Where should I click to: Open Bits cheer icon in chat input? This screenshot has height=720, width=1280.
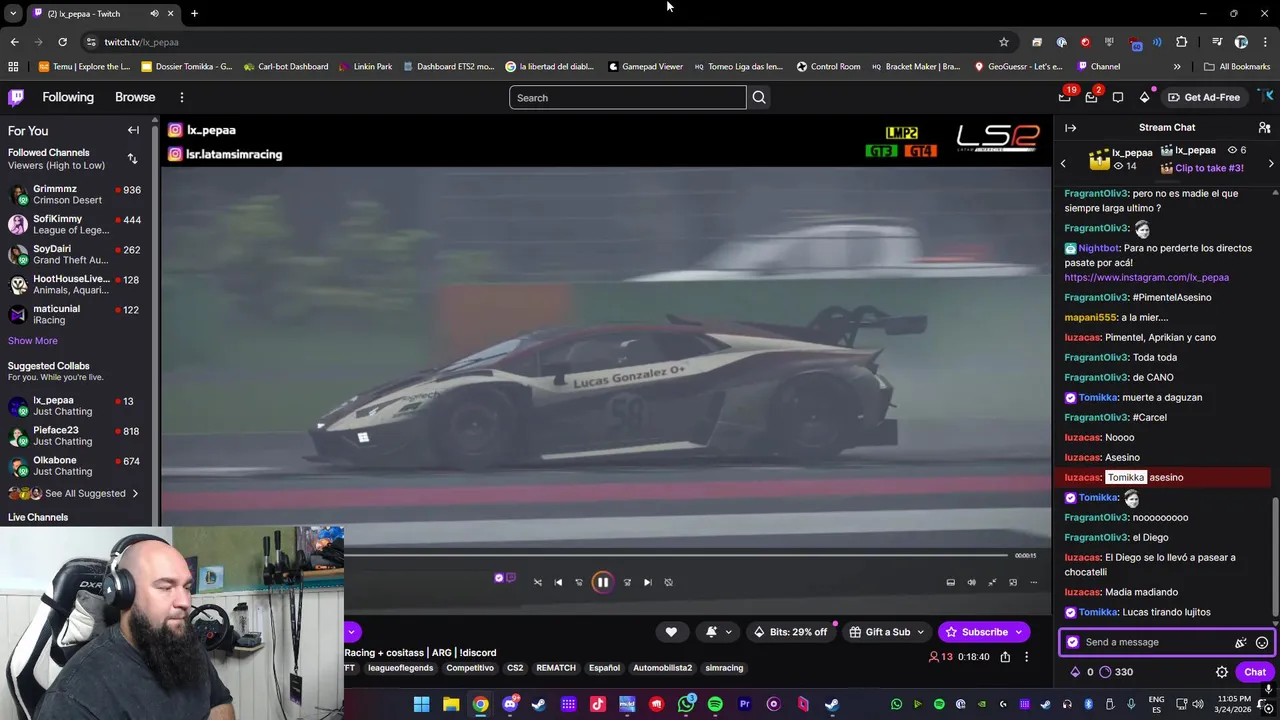pyautogui.click(x=1240, y=643)
